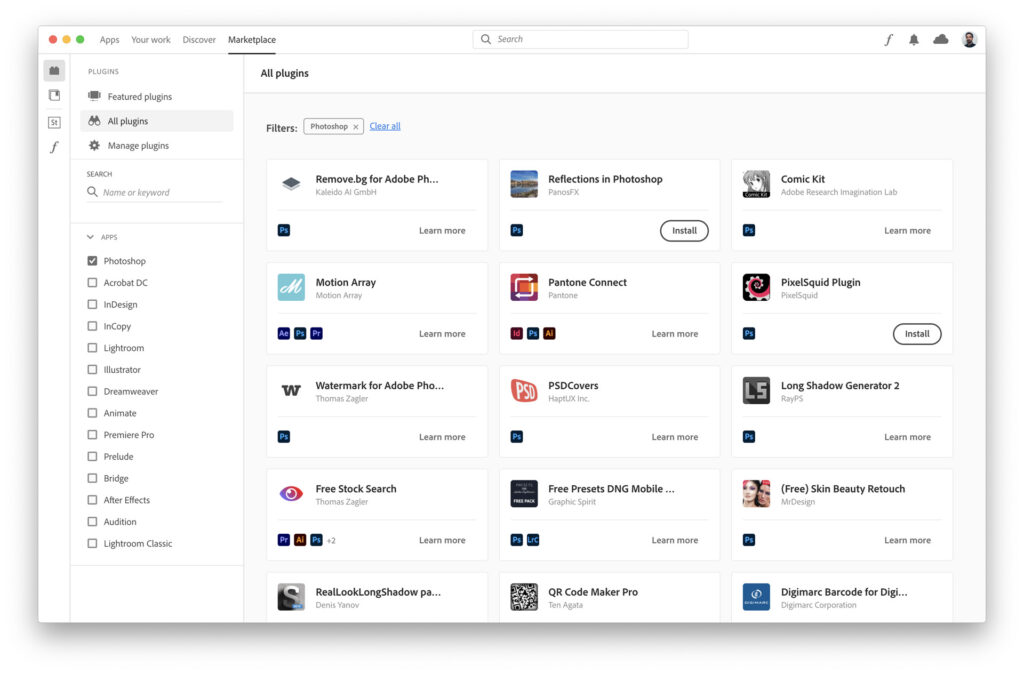
Task: Tick the Dreamweaver checkbox
Action: pyautogui.click(x=92, y=391)
